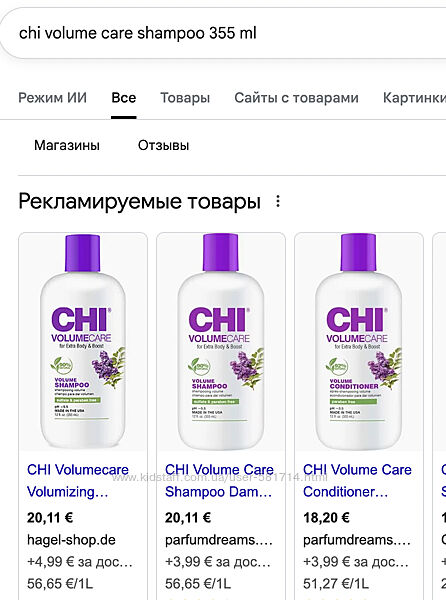Apply the Магазины filter chip

67,145
